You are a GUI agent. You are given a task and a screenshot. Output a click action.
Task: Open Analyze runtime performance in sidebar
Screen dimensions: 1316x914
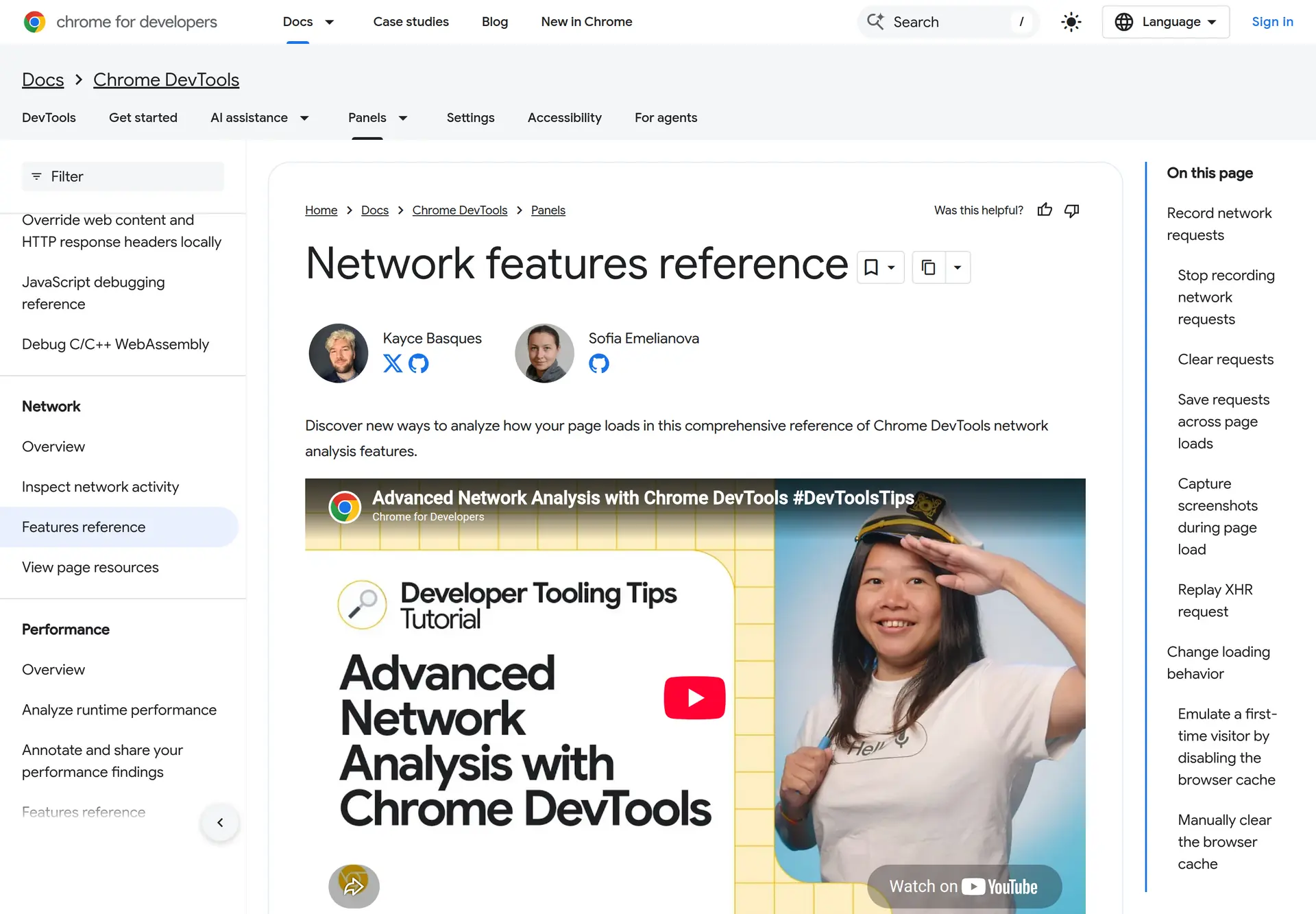point(119,710)
